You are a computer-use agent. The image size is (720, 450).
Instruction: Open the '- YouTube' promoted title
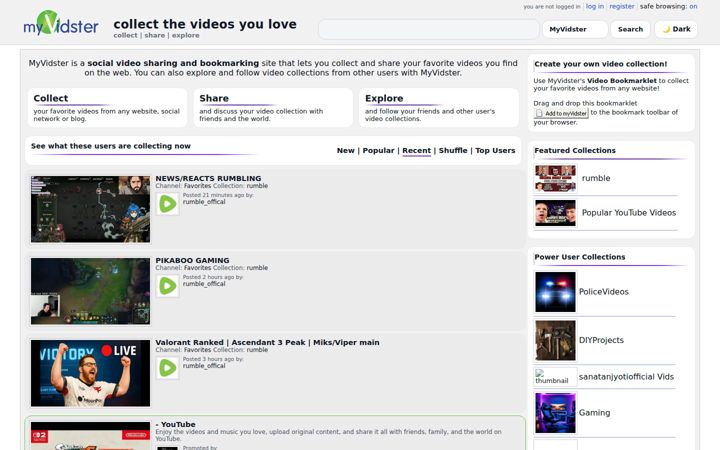[175, 424]
